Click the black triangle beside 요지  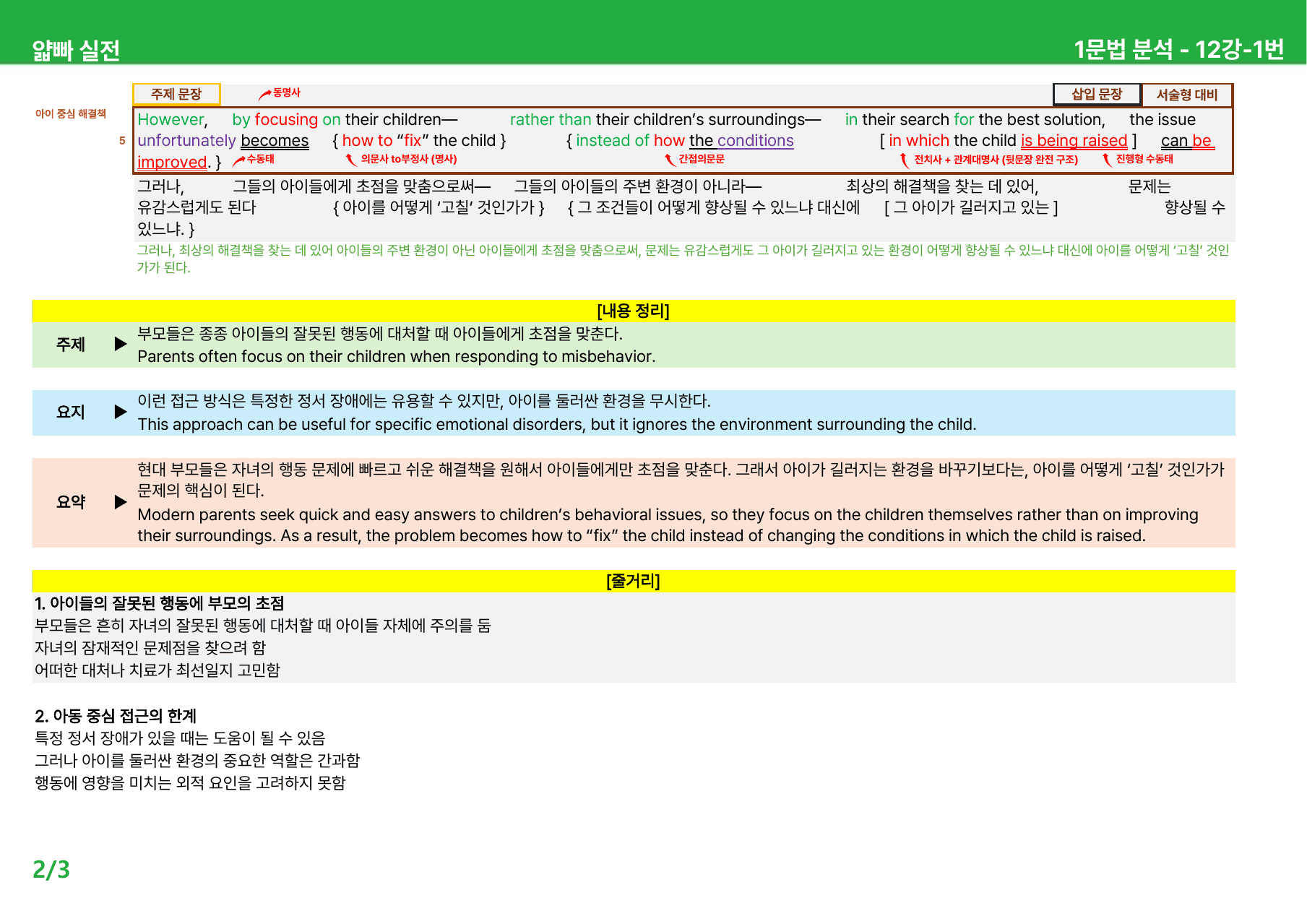click(121, 412)
